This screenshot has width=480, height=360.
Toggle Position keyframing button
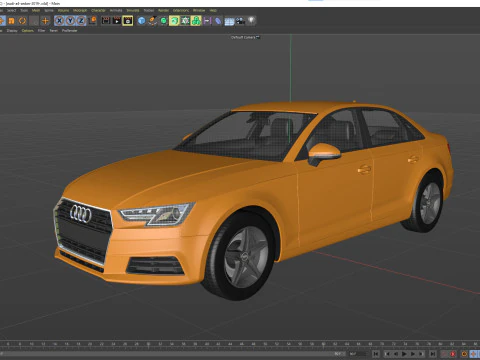[x=474, y=354]
